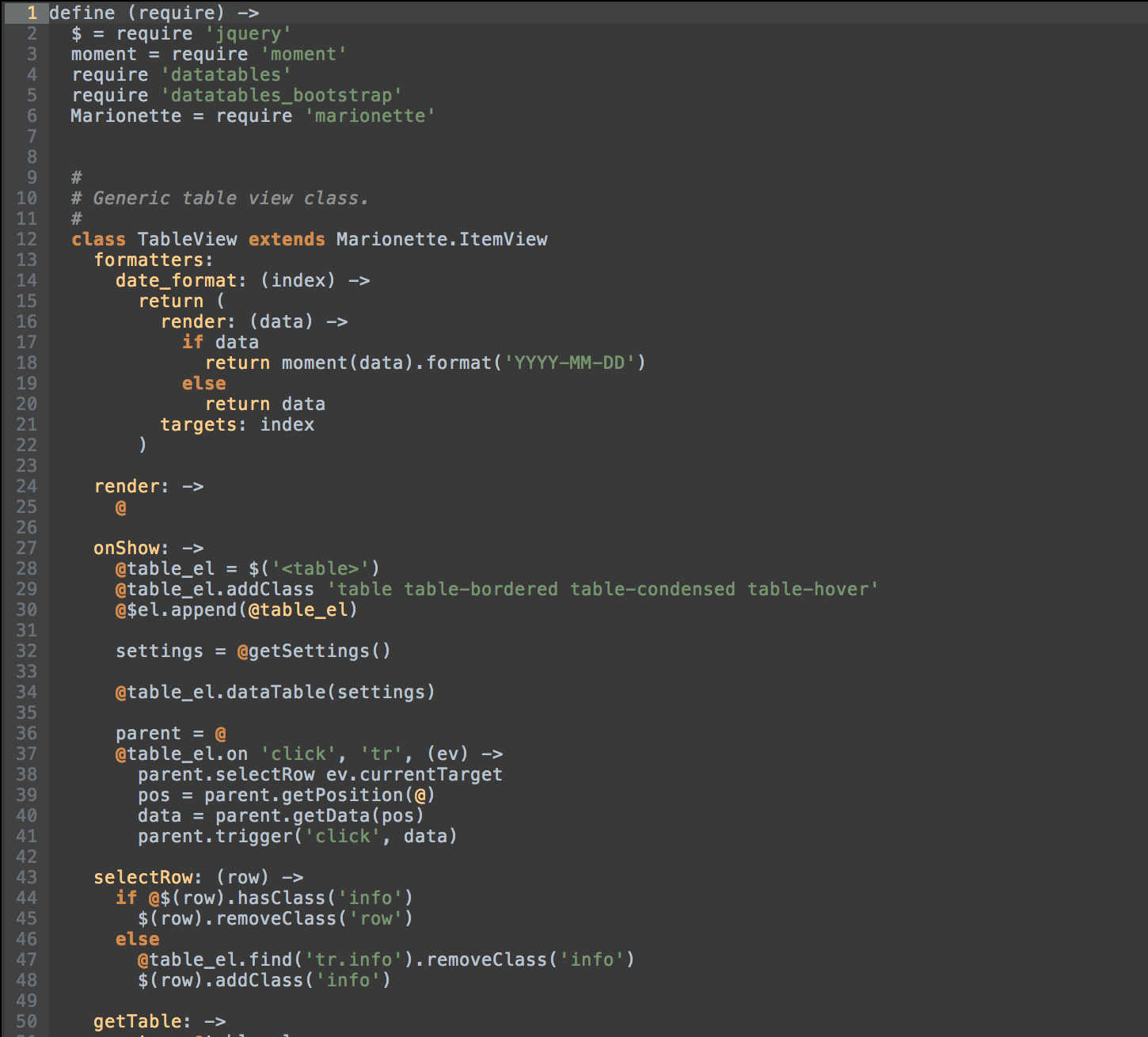Click the 'formatters:' property
This screenshot has width=1148, height=1037.
tap(154, 260)
